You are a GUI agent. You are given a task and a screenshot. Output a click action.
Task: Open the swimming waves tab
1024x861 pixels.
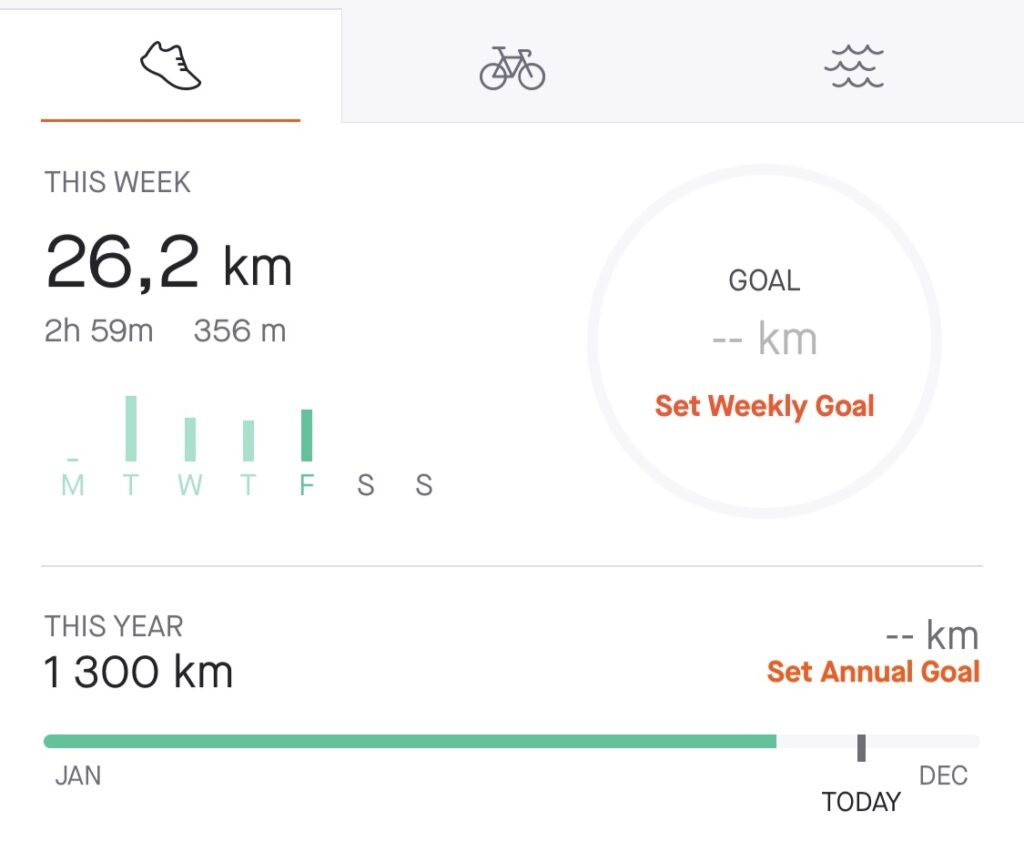[853, 67]
